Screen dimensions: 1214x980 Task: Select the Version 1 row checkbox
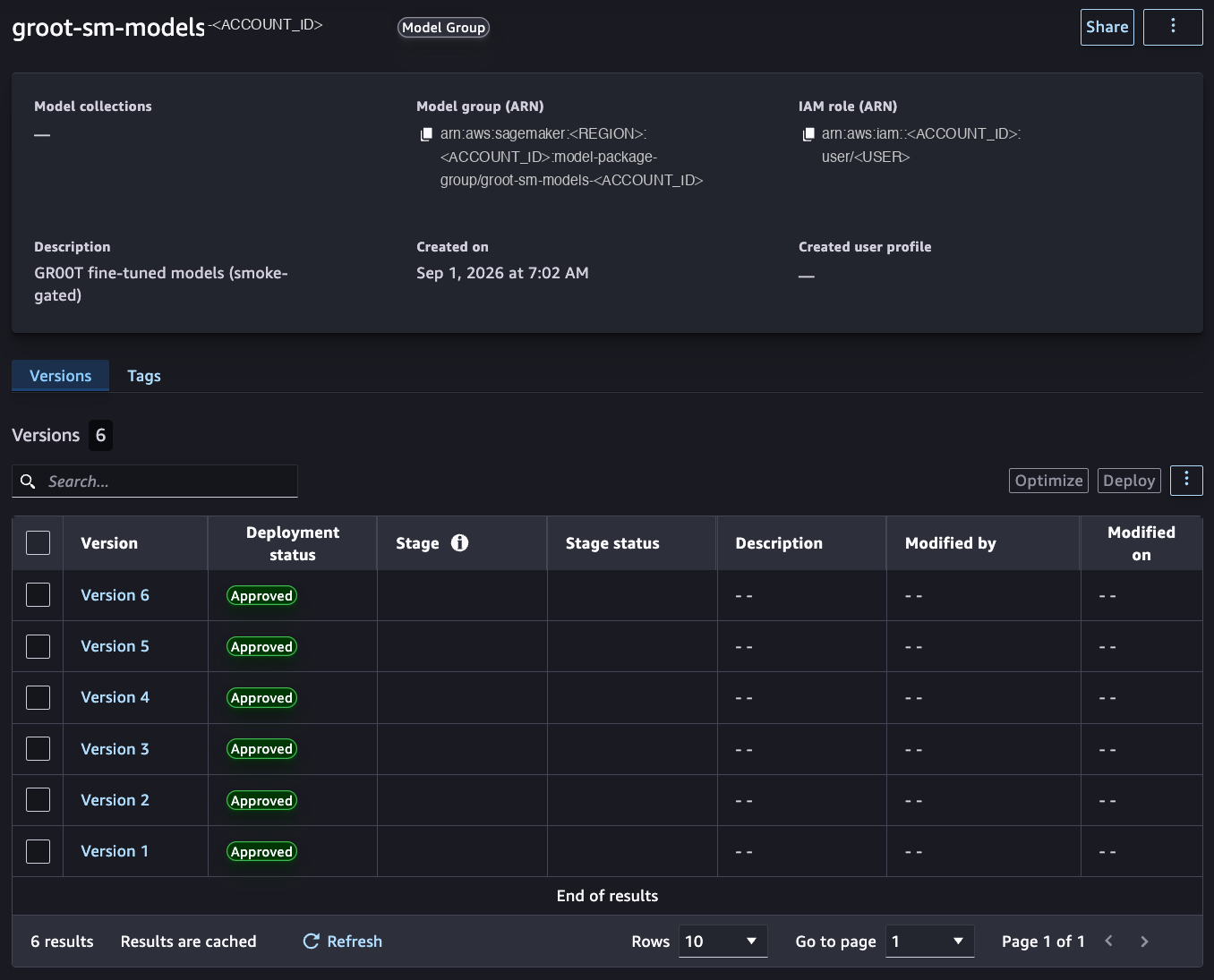click(x=38, y=851)
